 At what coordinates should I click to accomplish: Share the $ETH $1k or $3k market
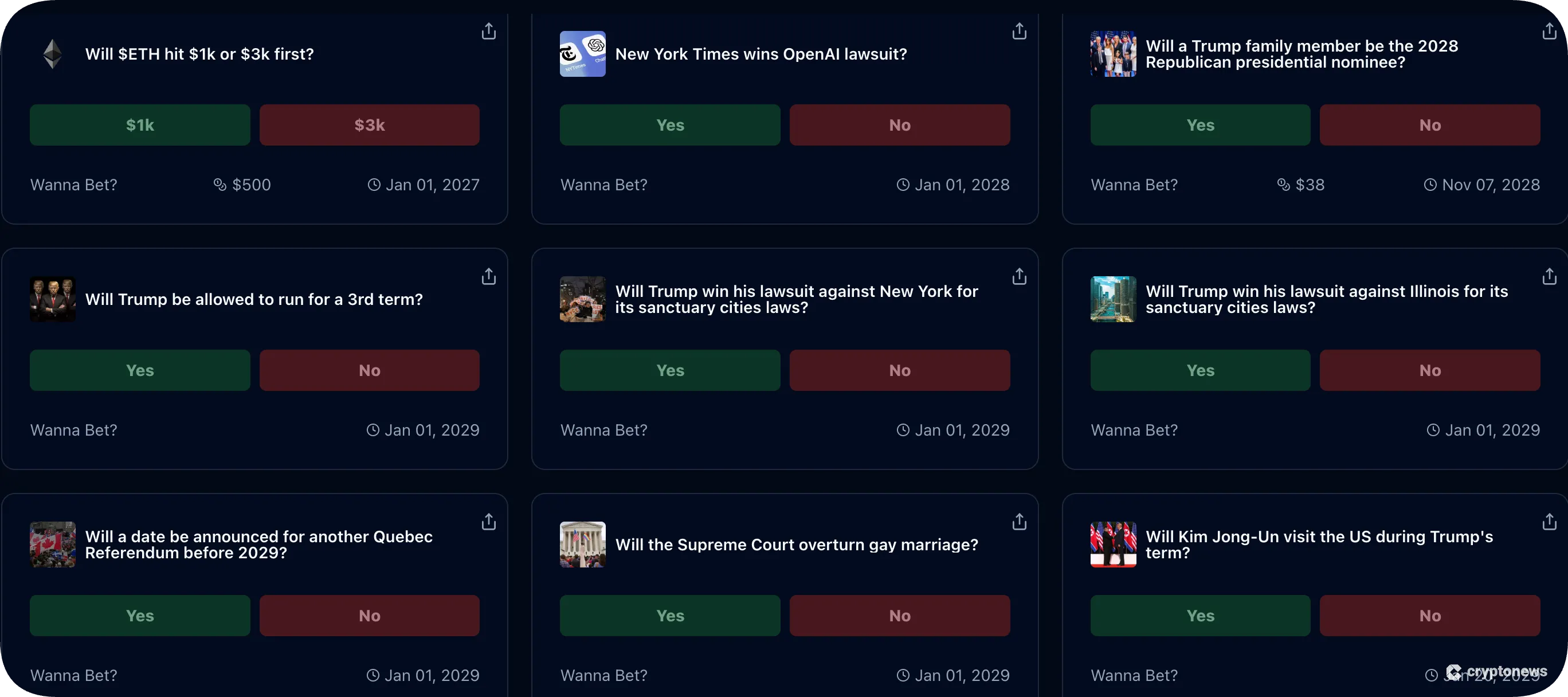click(x=488, y=31)
